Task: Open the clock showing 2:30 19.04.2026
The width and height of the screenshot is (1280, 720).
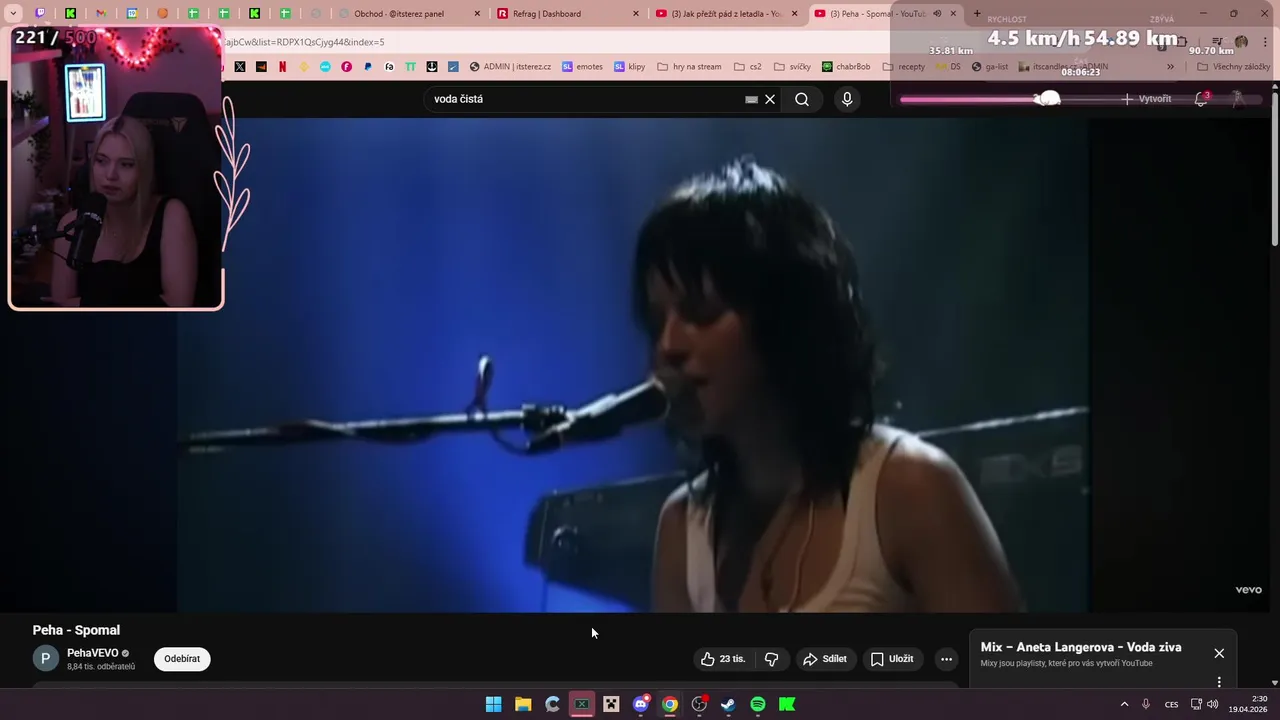Action: click(1248, 704)
